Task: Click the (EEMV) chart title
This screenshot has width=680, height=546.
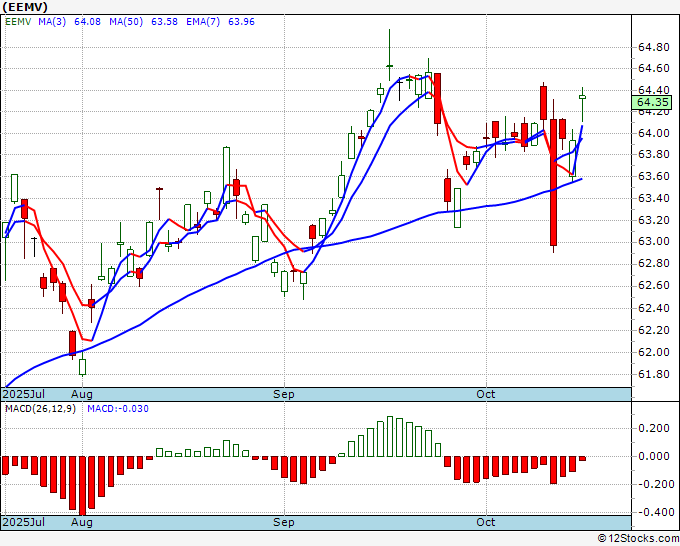Action: point(25,7)
